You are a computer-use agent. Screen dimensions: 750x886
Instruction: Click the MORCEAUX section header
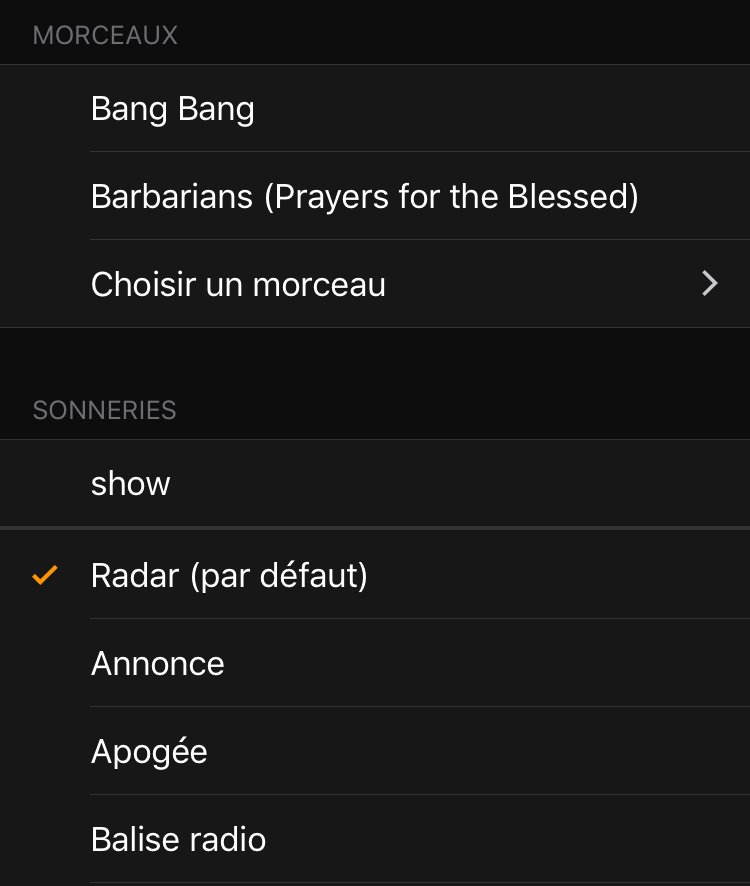pos(105,36)
